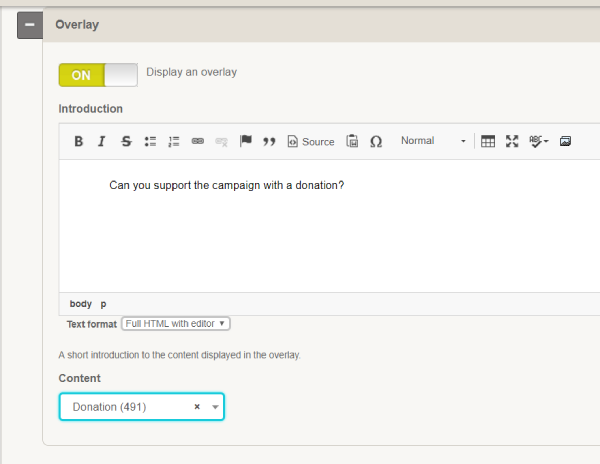Apply block quote formatting
Image resolution: width=600 pixels, height=464 pixels.
click(269, 142)
